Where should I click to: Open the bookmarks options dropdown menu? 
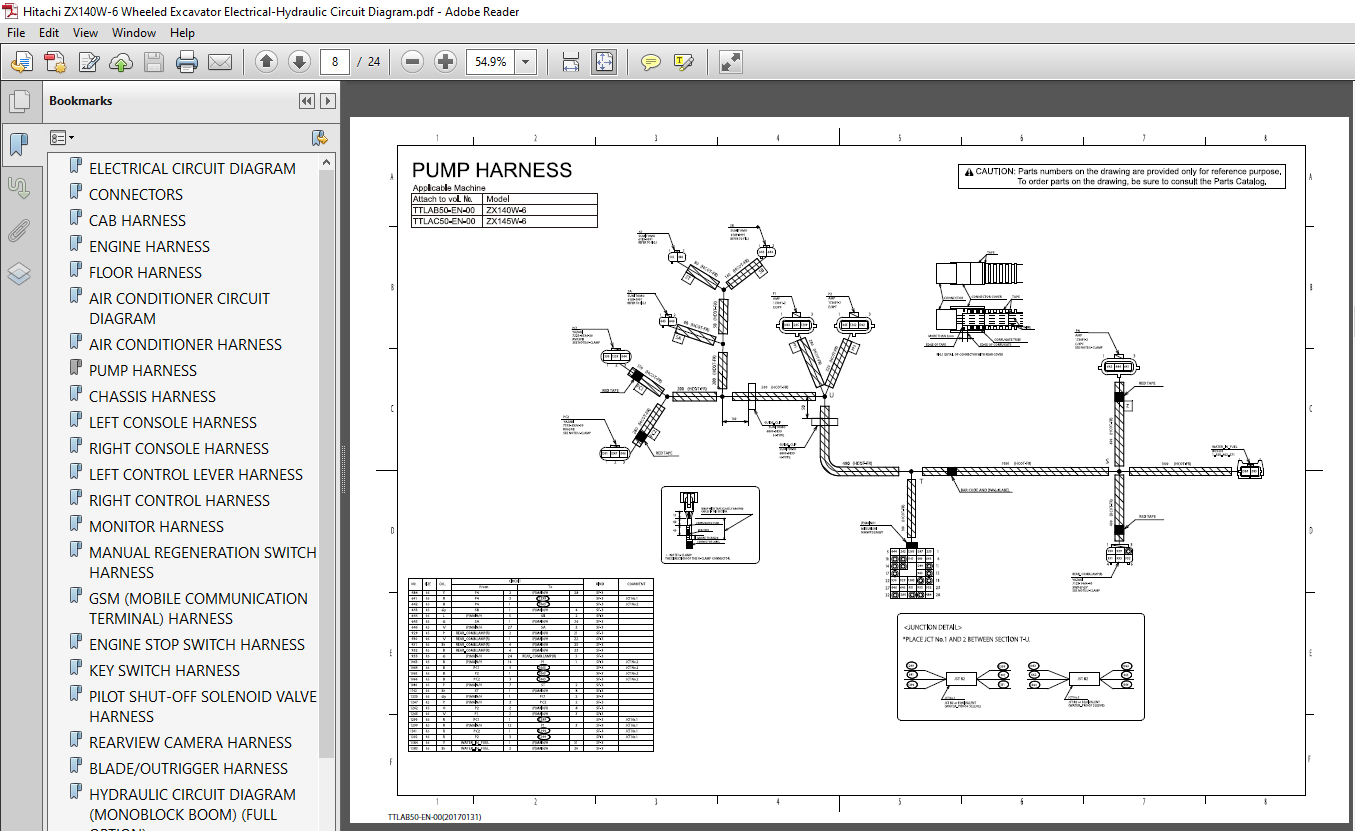pos(63,137)
